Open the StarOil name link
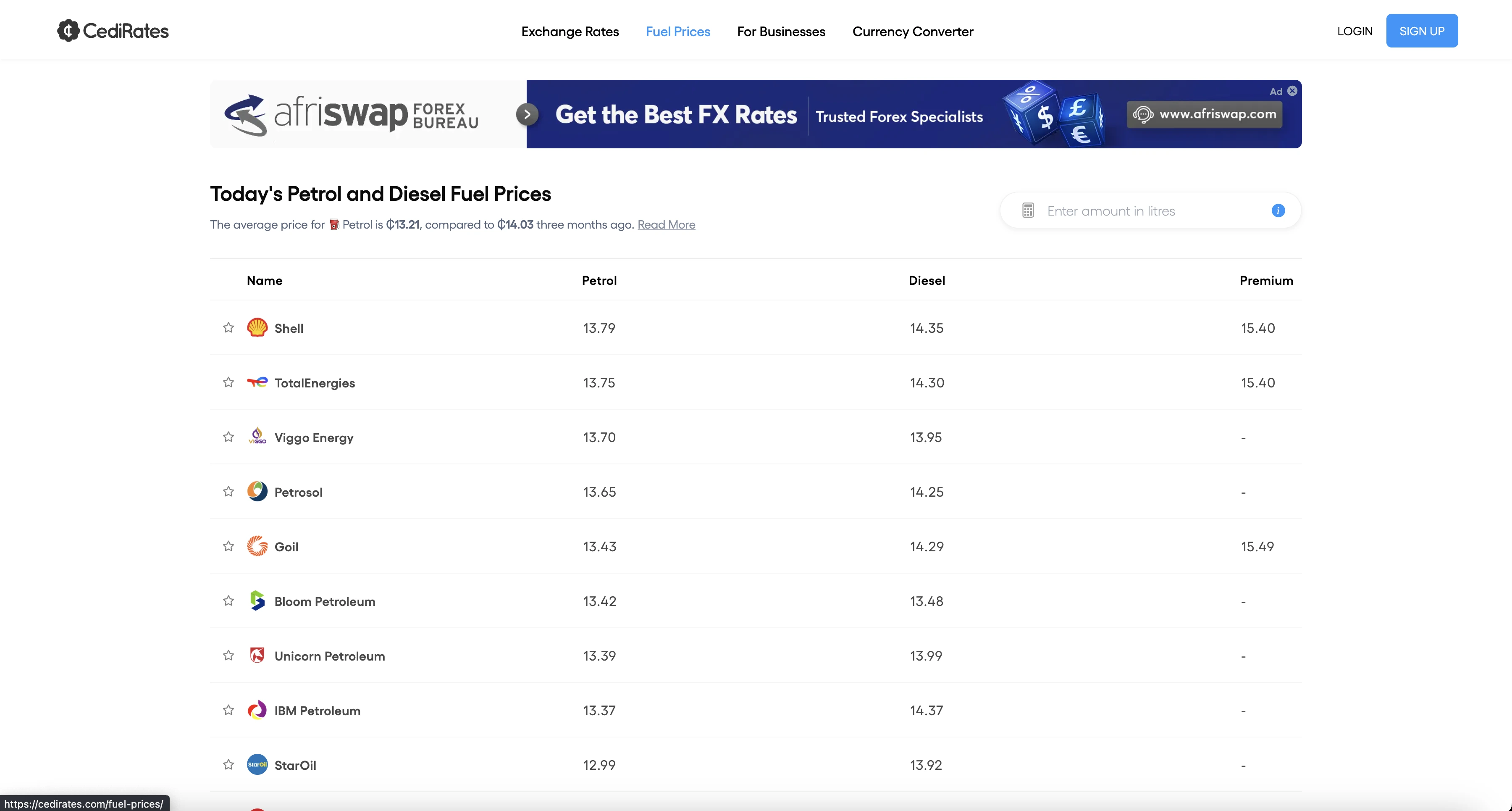Image resolution: width=1512 pixels, height=811 pixels. coord(295,765)
